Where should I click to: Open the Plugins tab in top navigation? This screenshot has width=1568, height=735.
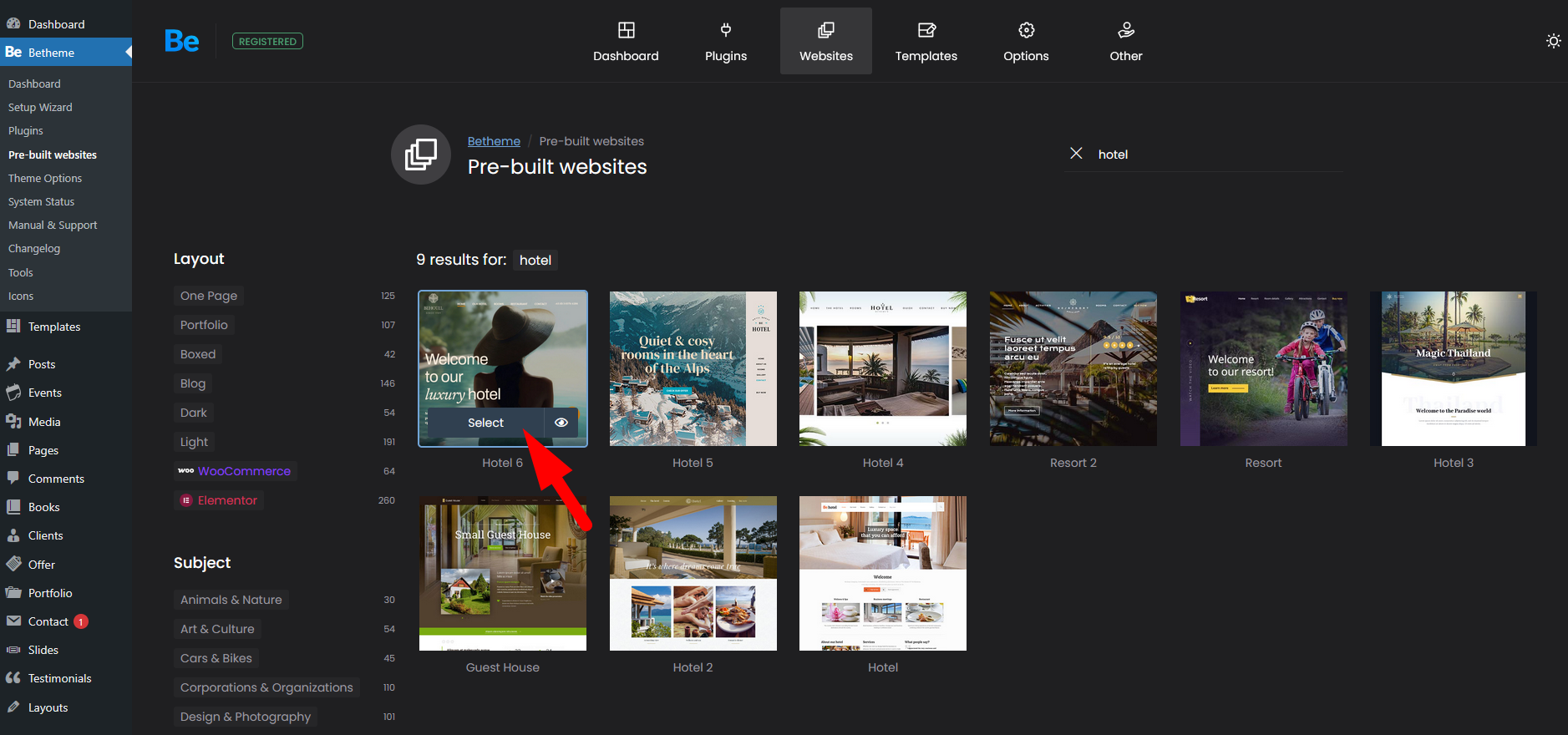(x=725, y=42)
